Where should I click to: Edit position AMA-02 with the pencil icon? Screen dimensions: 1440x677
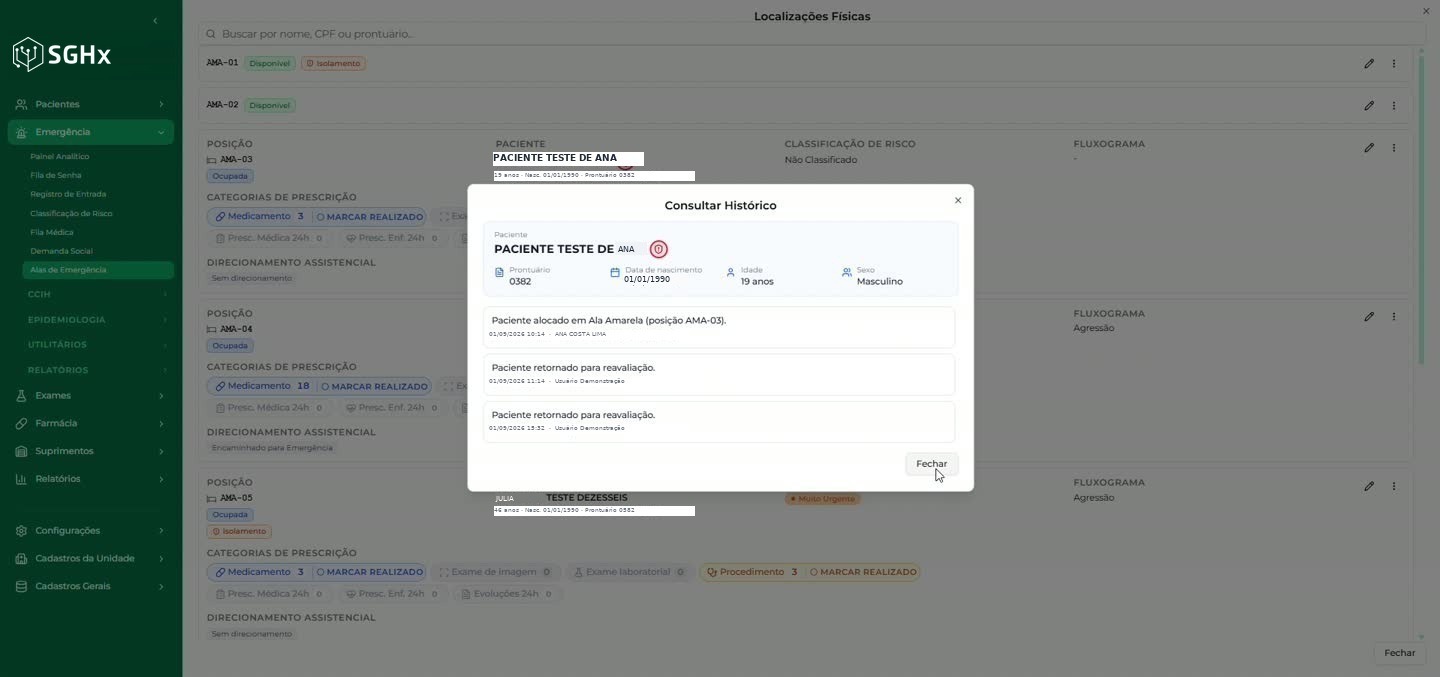pos(1369,105)
